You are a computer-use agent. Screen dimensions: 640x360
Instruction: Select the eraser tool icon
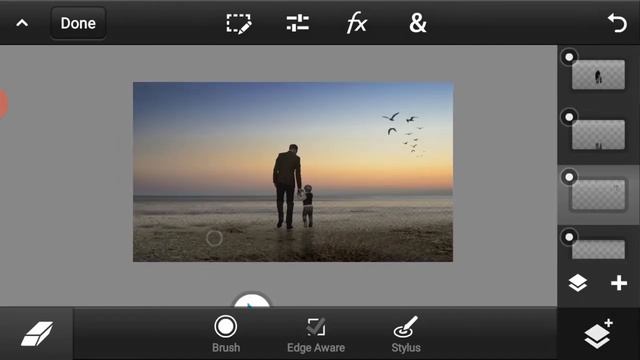point(37,334)
